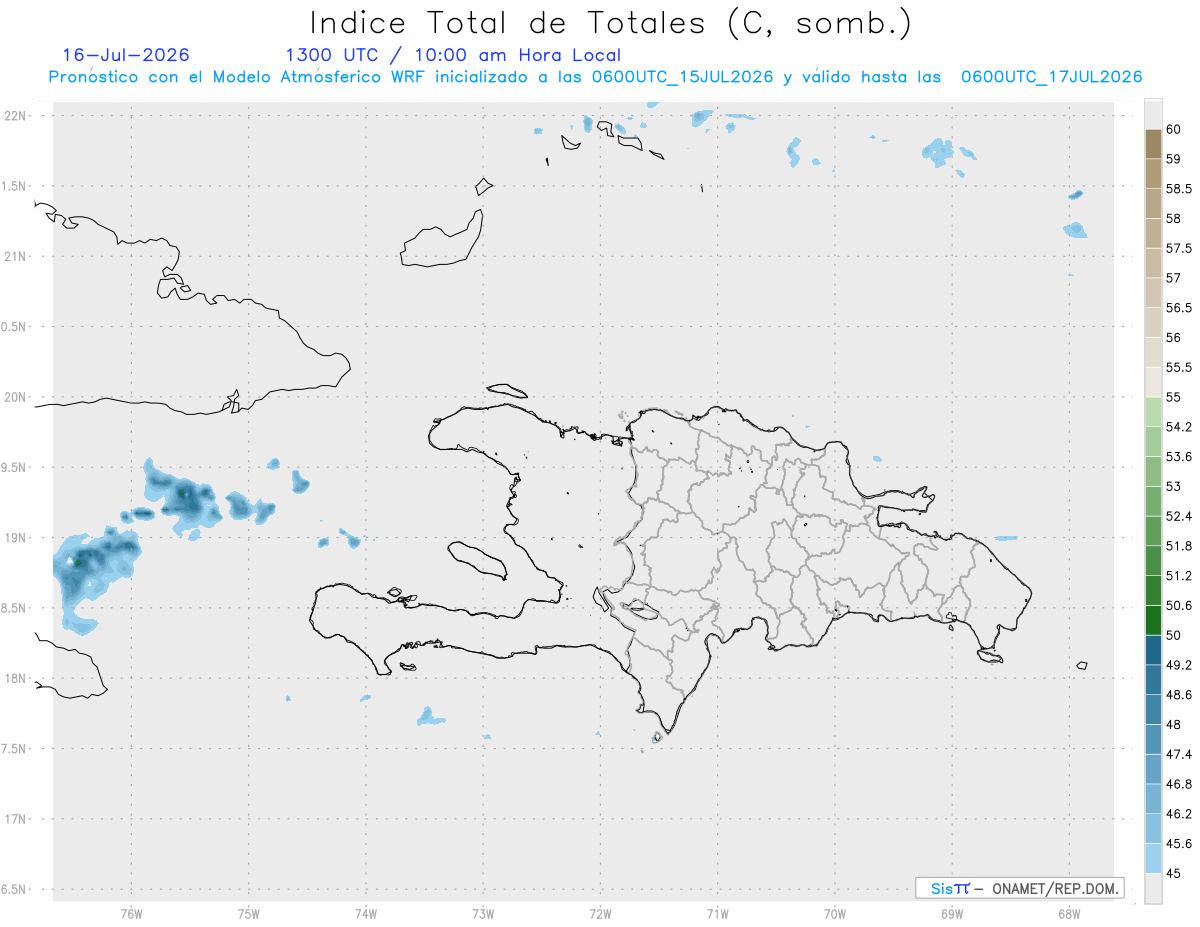Click the "59" colorbar value

1174,159
